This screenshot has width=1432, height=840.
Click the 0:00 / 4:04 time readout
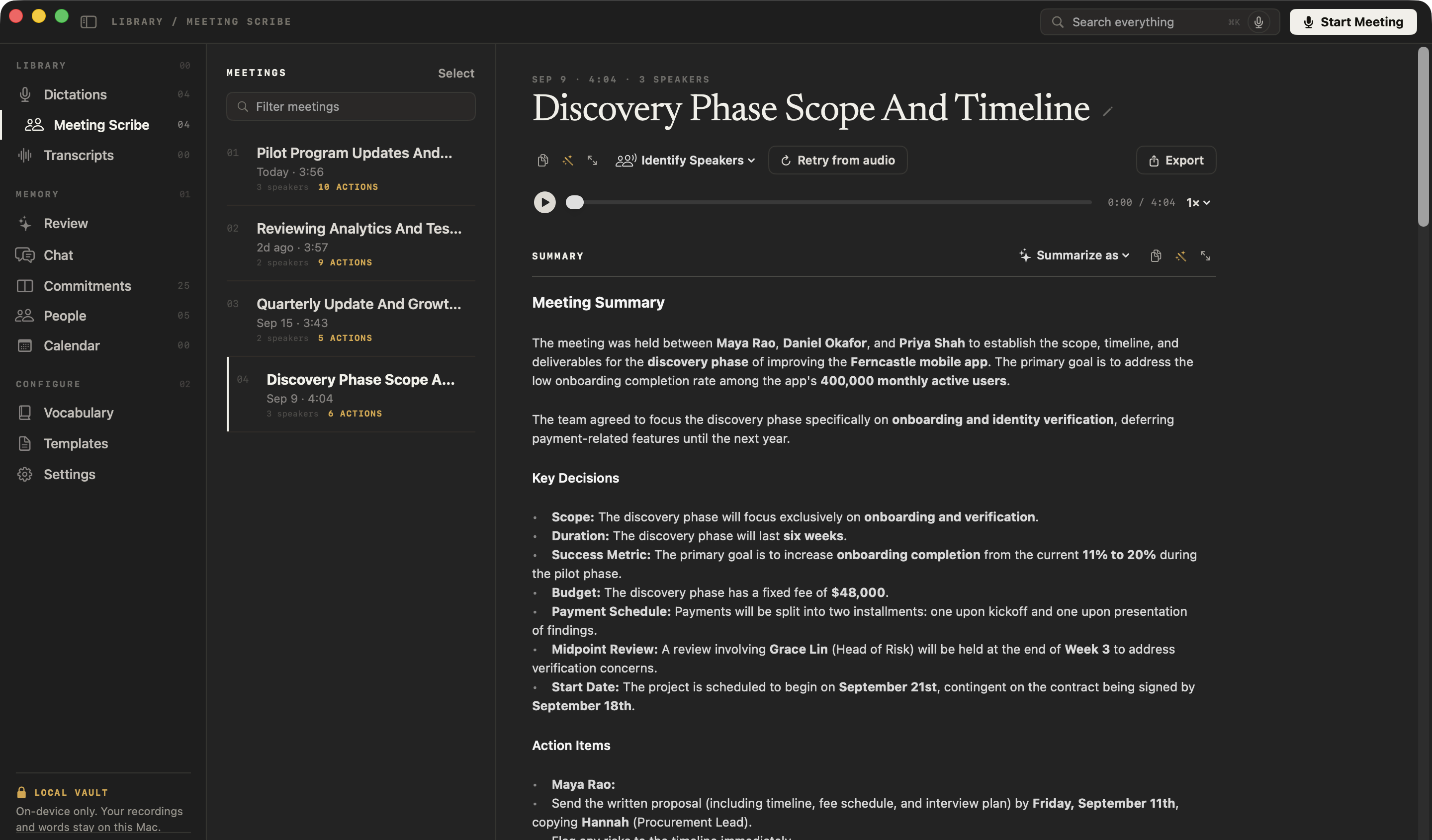tap(1141, 203)
